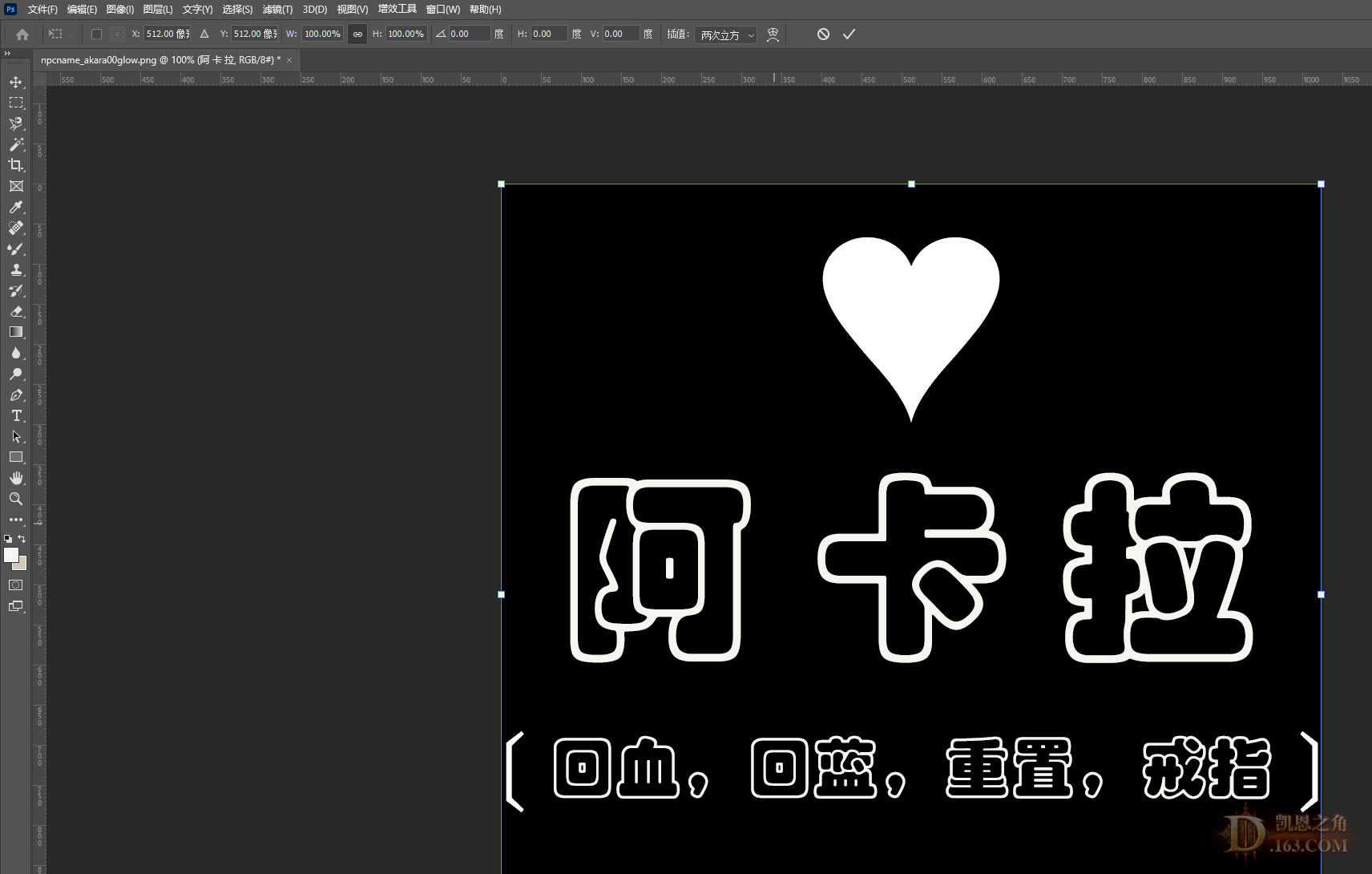1372x874 pixels.
Task: Open the Edit toolbar three-dots menu
Action: 15,520
